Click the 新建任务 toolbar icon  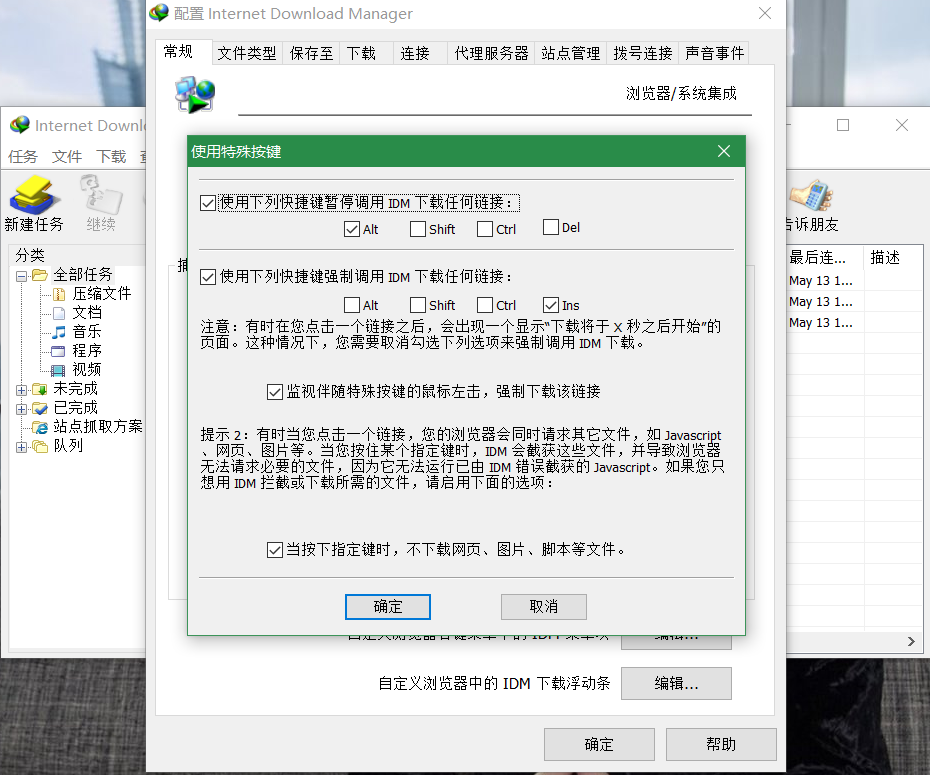pos(34,194)
